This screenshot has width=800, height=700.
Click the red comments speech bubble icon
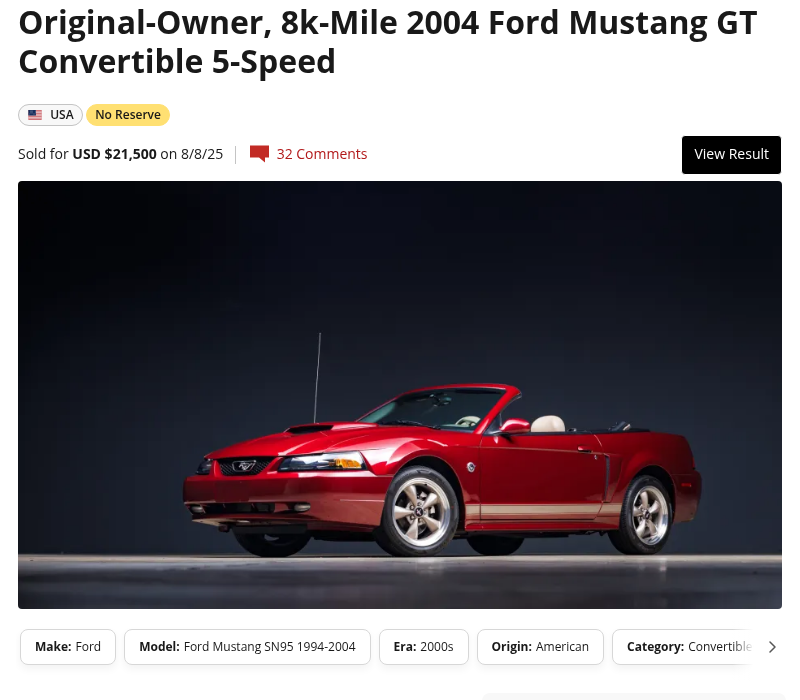click(259, 154)
